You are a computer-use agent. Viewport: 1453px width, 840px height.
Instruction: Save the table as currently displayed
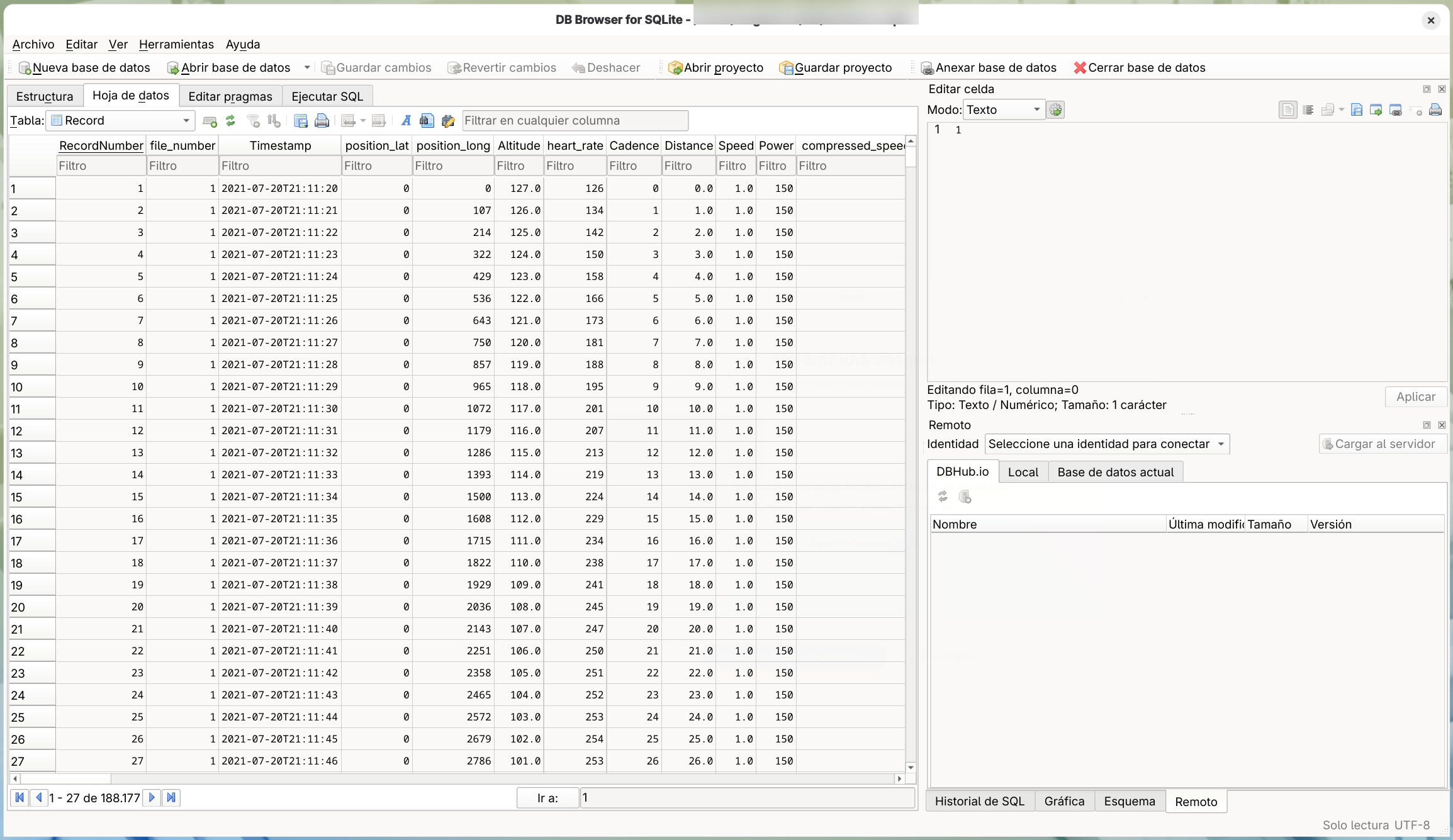point(301,120)
